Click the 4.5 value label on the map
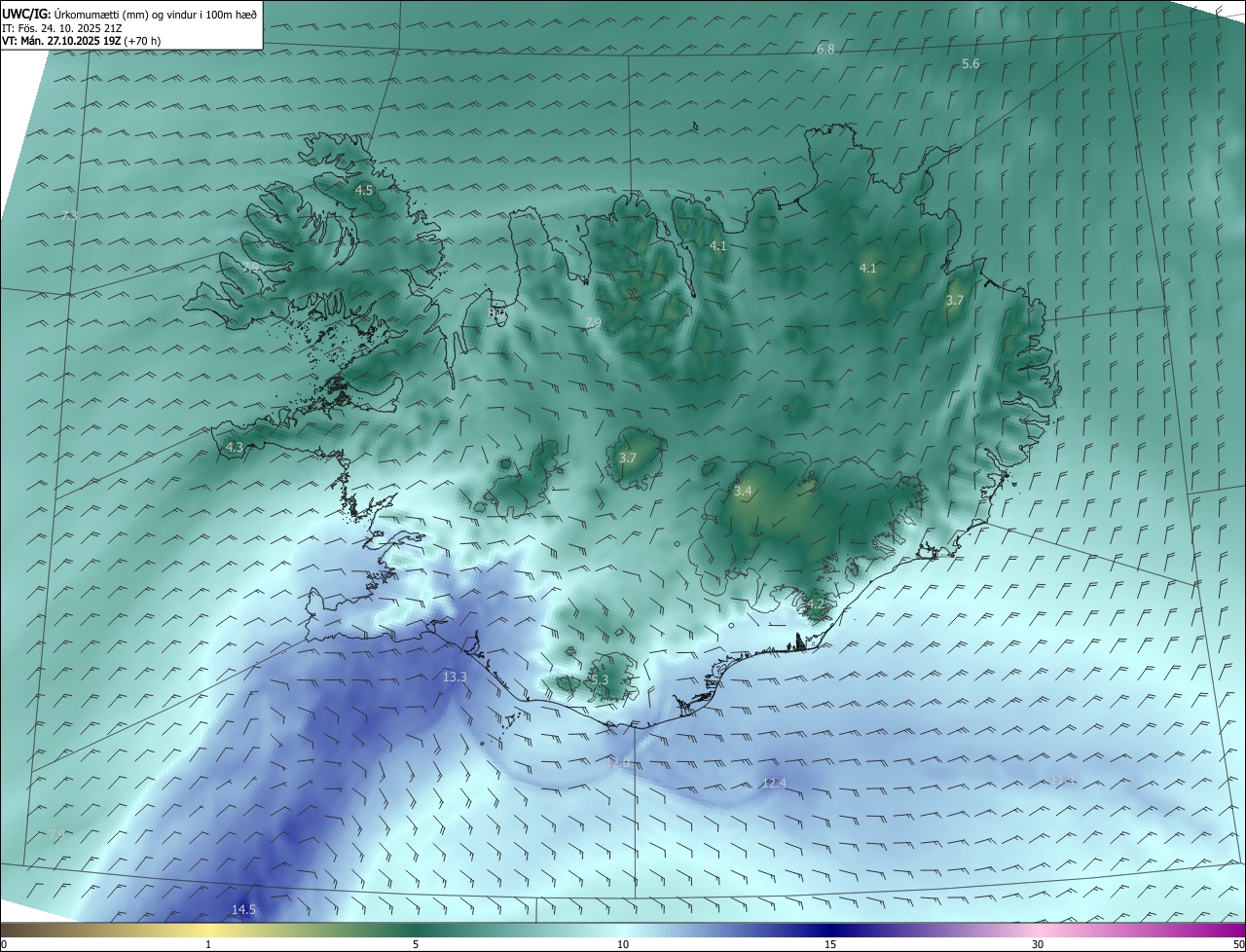This screenshot has width=1246, height=952. tap(364, 190)
